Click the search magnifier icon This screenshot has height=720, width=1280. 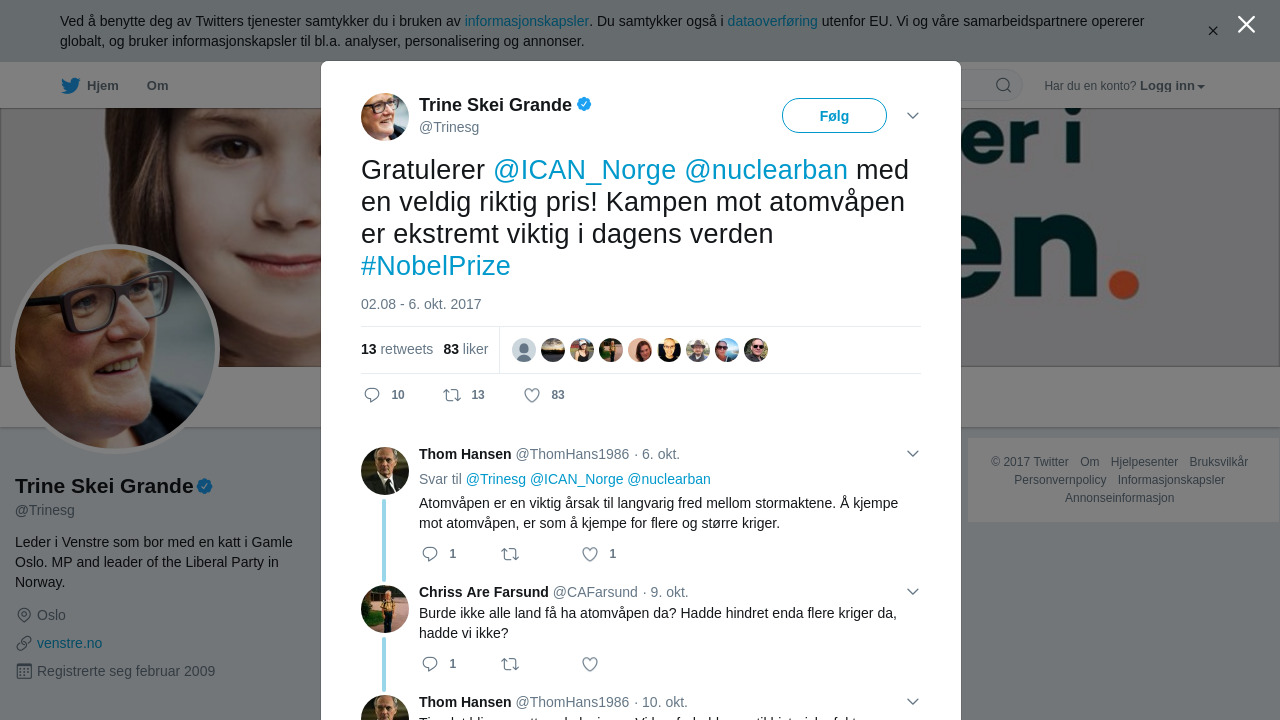point(1003,85)
